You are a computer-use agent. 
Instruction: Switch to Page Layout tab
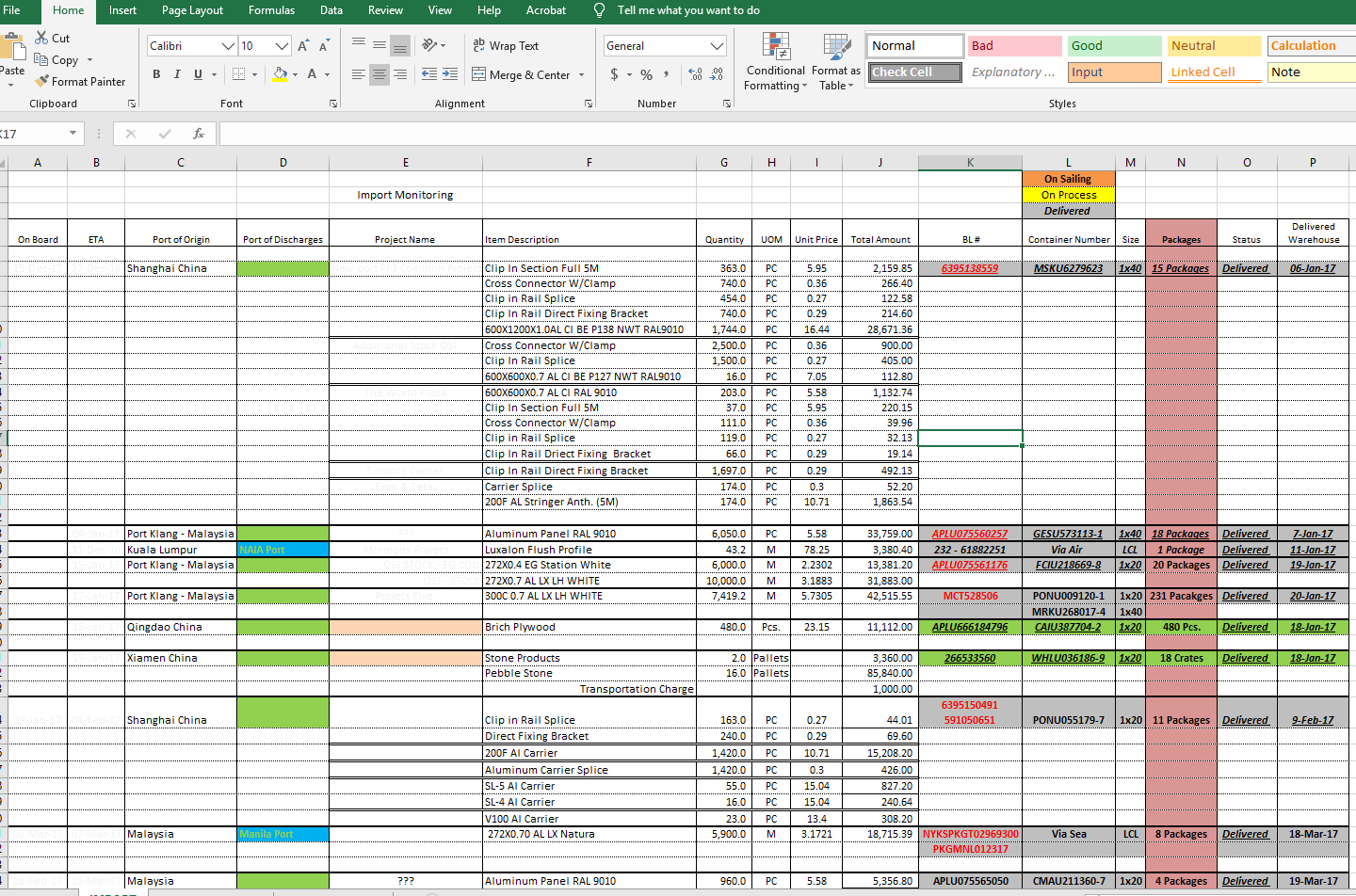pos(192,10)
